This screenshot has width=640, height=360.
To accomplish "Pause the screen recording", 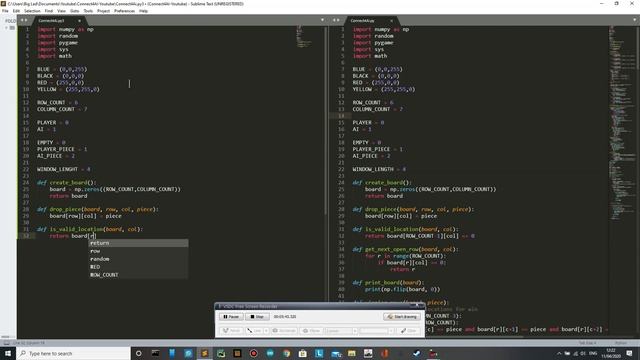I will pos(231,317).
